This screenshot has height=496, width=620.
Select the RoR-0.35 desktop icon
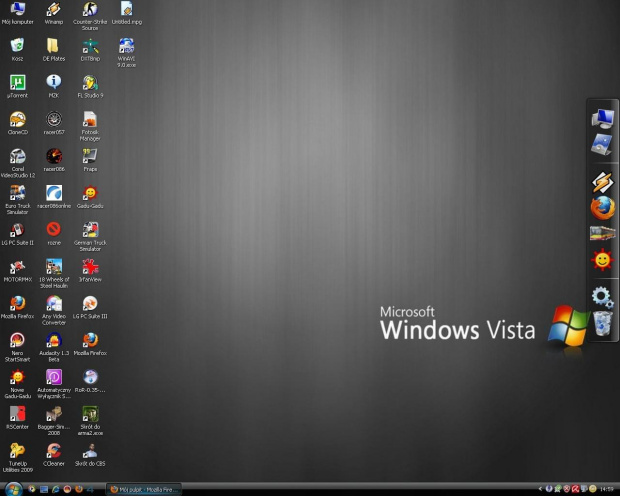pyautogui.click(x=90, y=381)
